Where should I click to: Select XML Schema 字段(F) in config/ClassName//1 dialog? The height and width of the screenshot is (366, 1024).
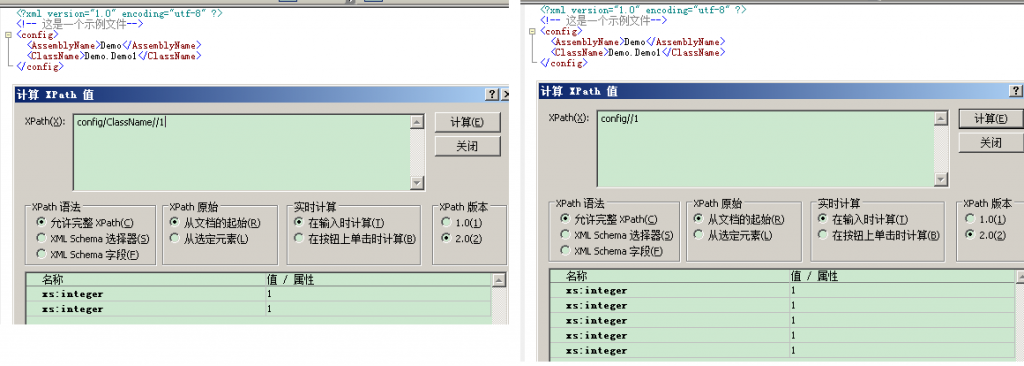88,254
